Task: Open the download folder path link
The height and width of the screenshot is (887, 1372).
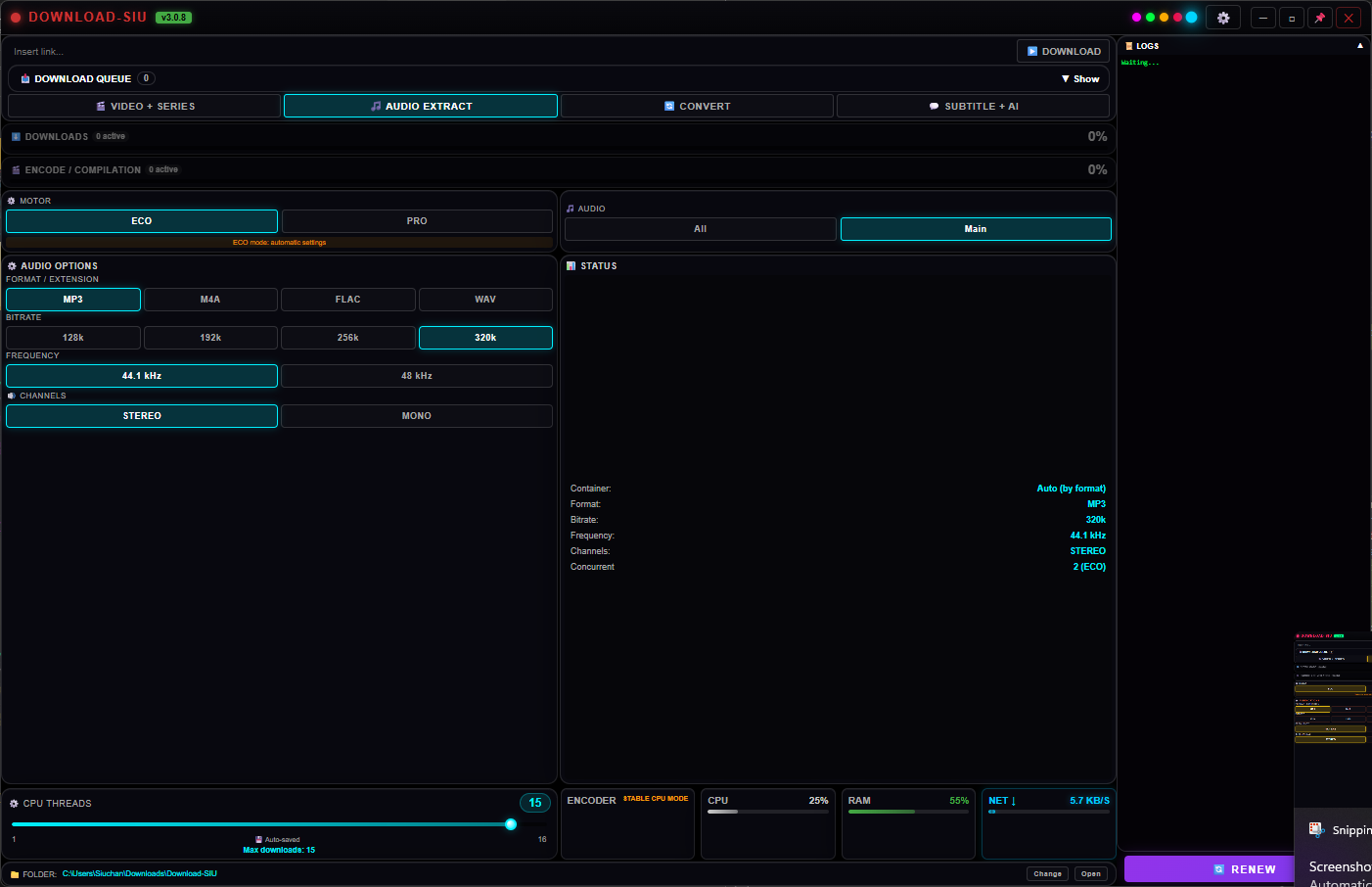Action: point(140,874)
